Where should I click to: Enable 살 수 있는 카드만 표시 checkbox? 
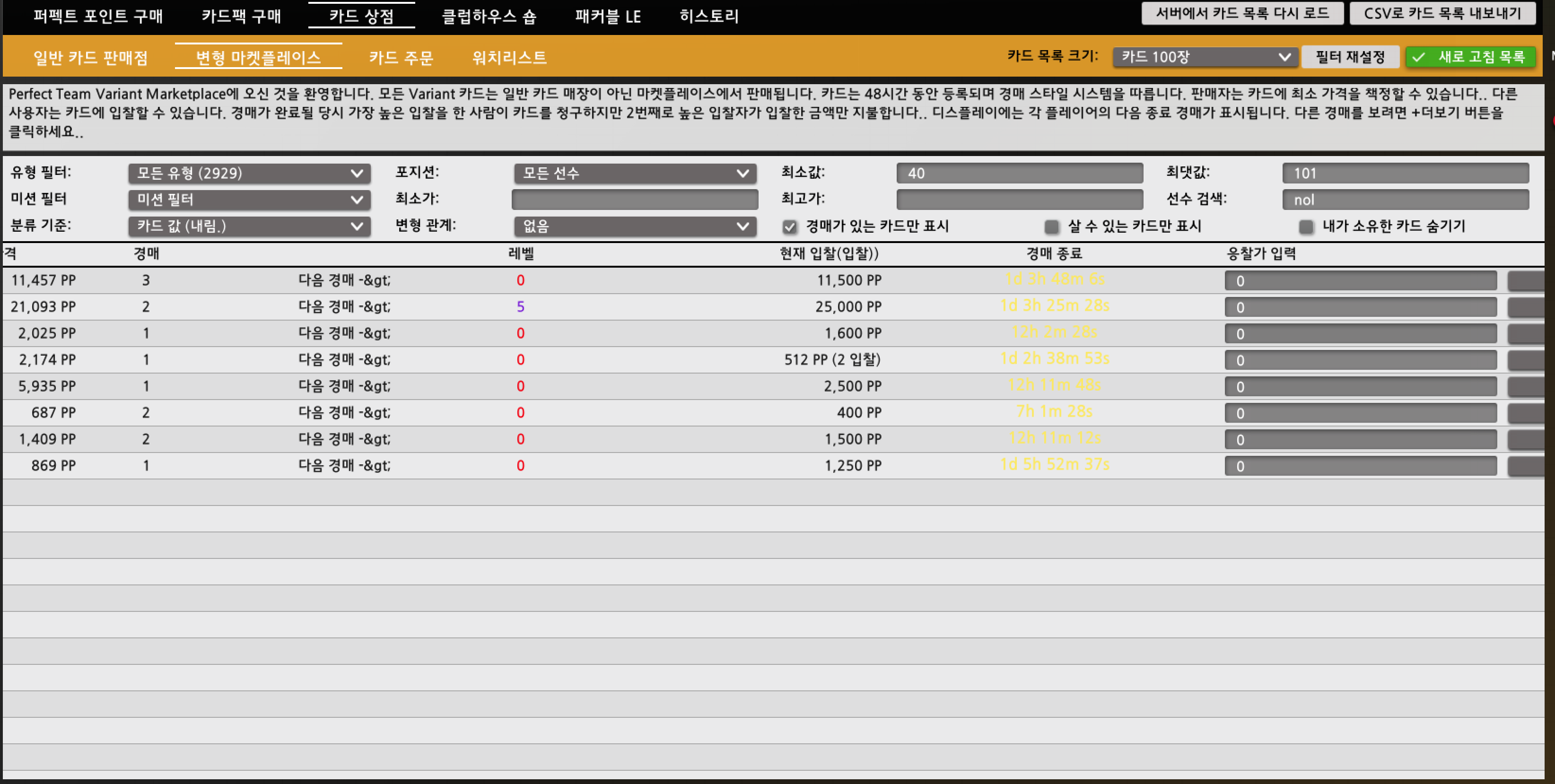1051,227
